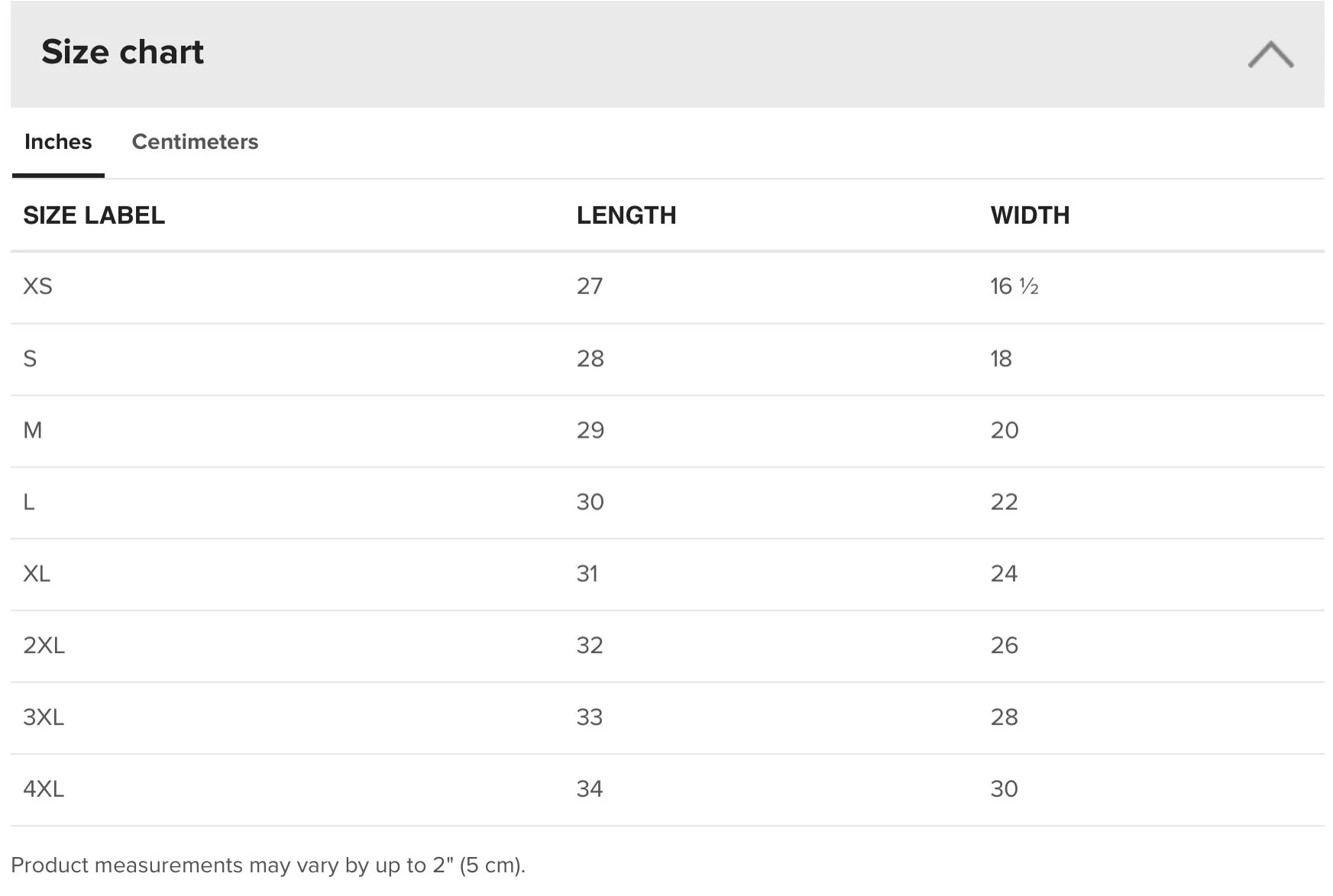1333x896 pixels.
Task: Click the LENGTH column header
Action: pyautogui.click(x=626, y=215)
